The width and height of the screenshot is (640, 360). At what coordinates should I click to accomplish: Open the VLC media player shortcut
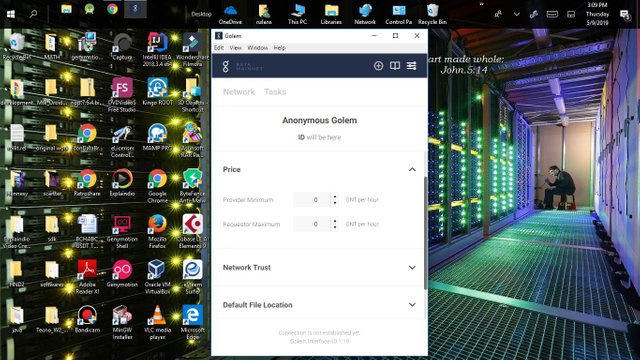coord(157,322)
